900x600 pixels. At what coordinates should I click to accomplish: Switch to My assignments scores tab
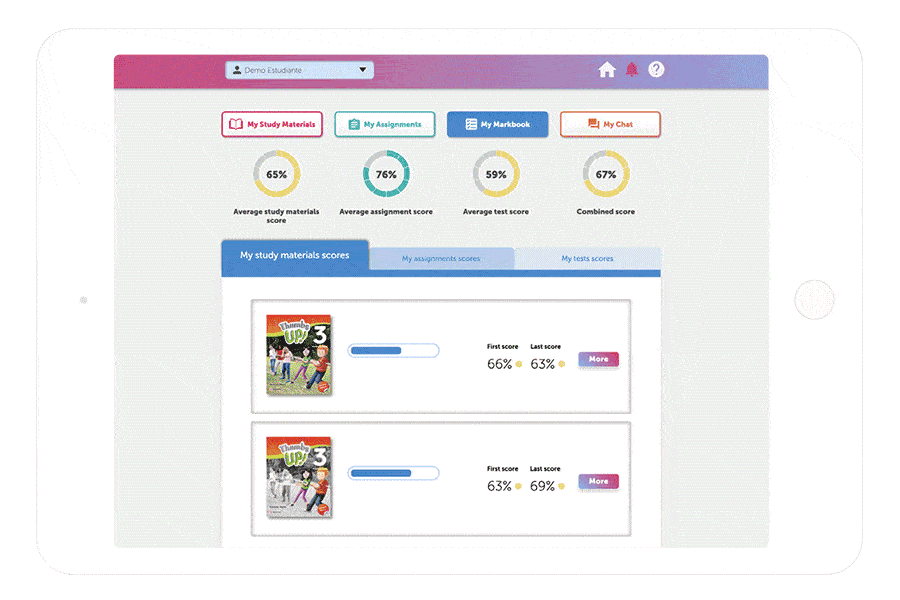(441, 259)
